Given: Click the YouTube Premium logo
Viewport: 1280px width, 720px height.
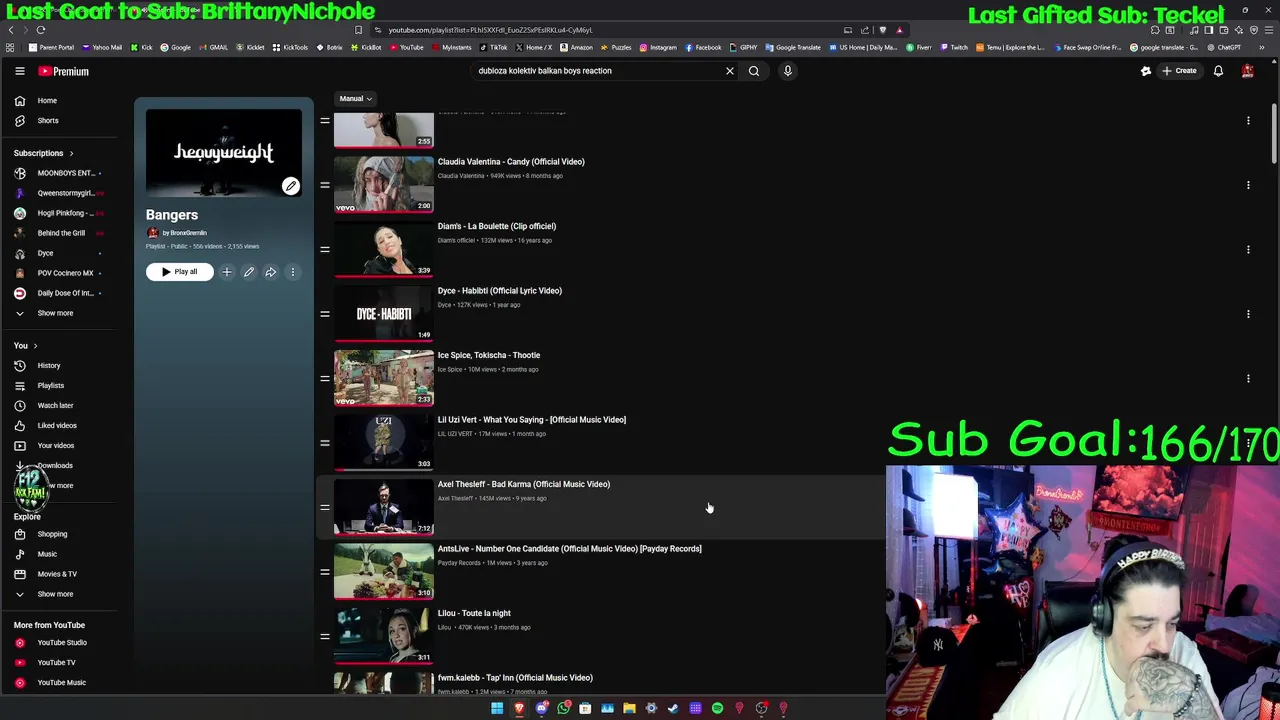Looking at the screenshot, I should pos(64,71).
